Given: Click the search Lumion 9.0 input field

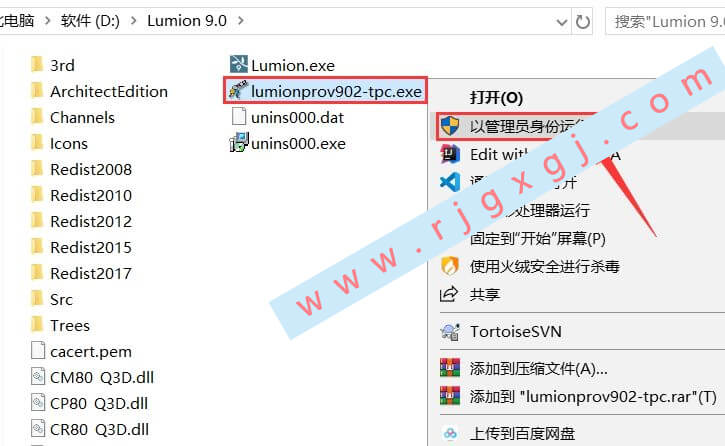Looking at the screenshot, I should 665,22.
